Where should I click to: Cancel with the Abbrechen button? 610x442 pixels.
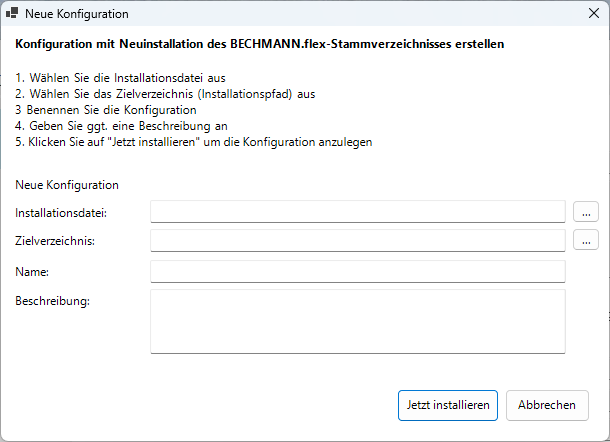(547, 405)
